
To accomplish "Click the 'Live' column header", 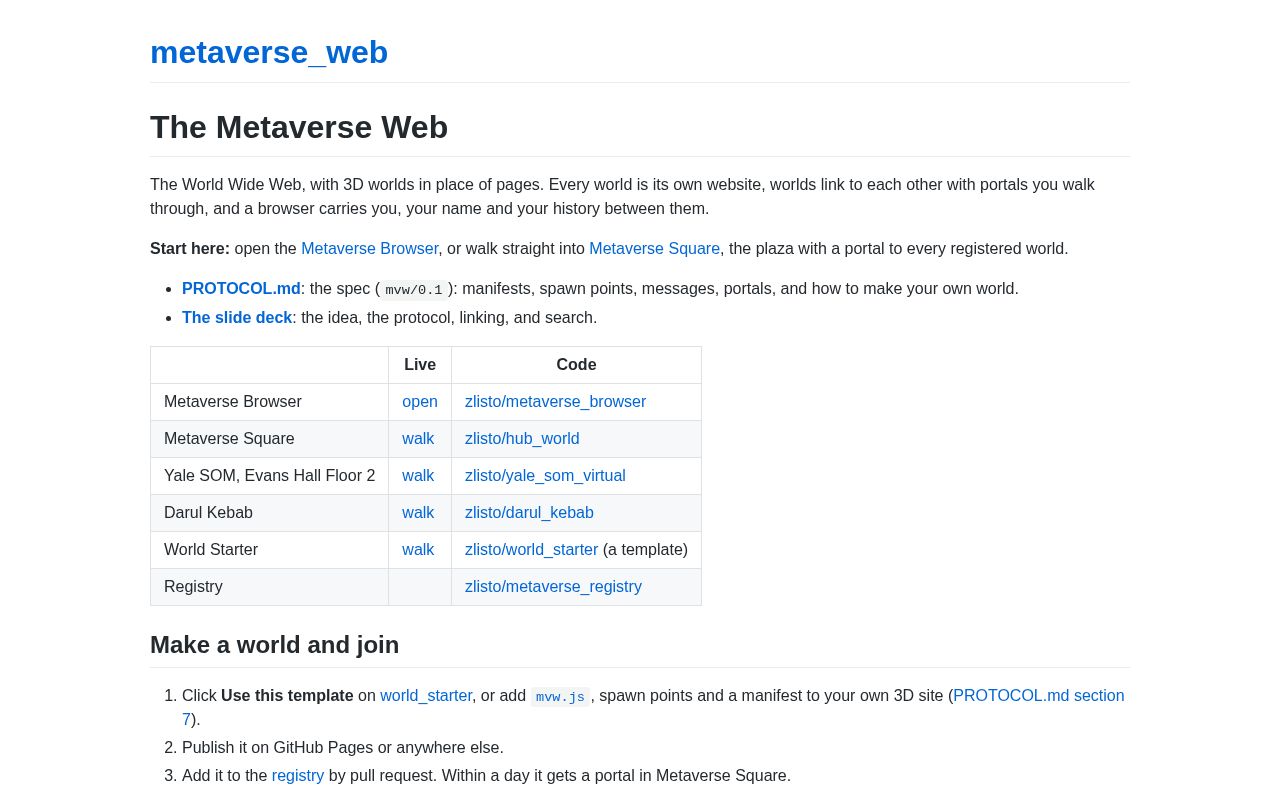I will click(x=420, y=365).
